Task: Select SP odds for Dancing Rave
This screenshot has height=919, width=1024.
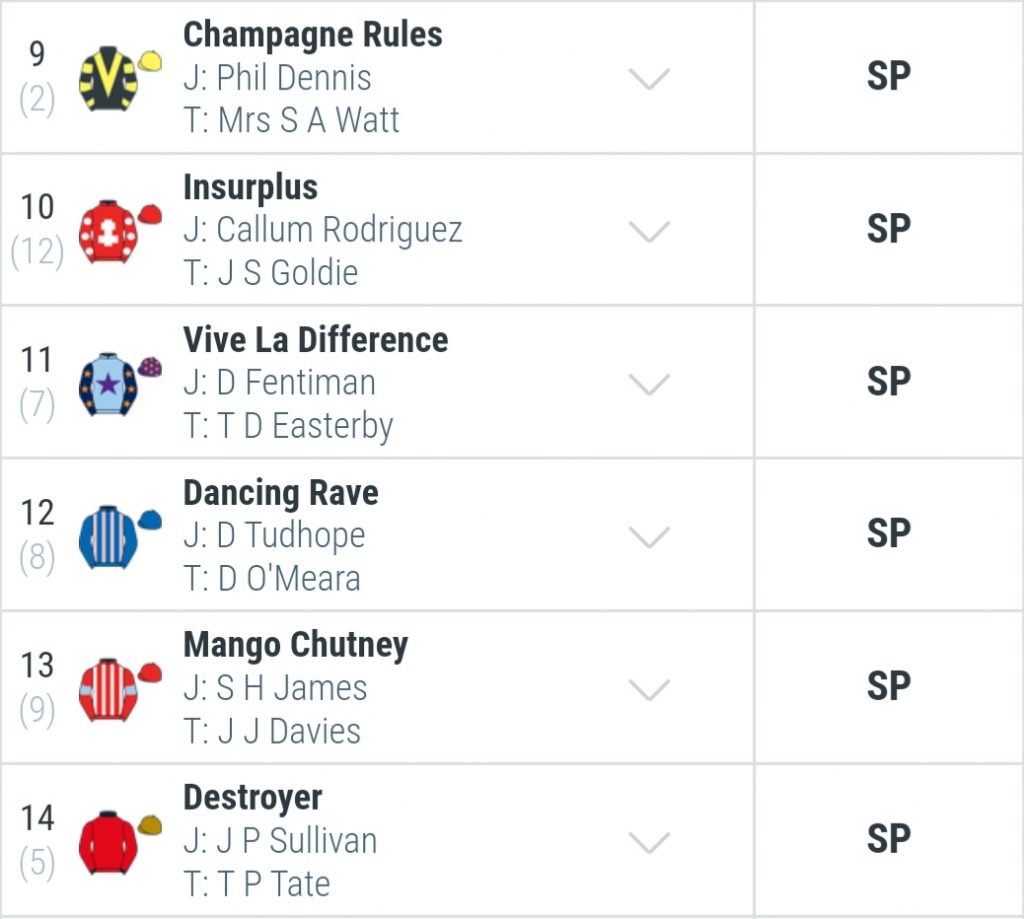Action: pos(889,534)
